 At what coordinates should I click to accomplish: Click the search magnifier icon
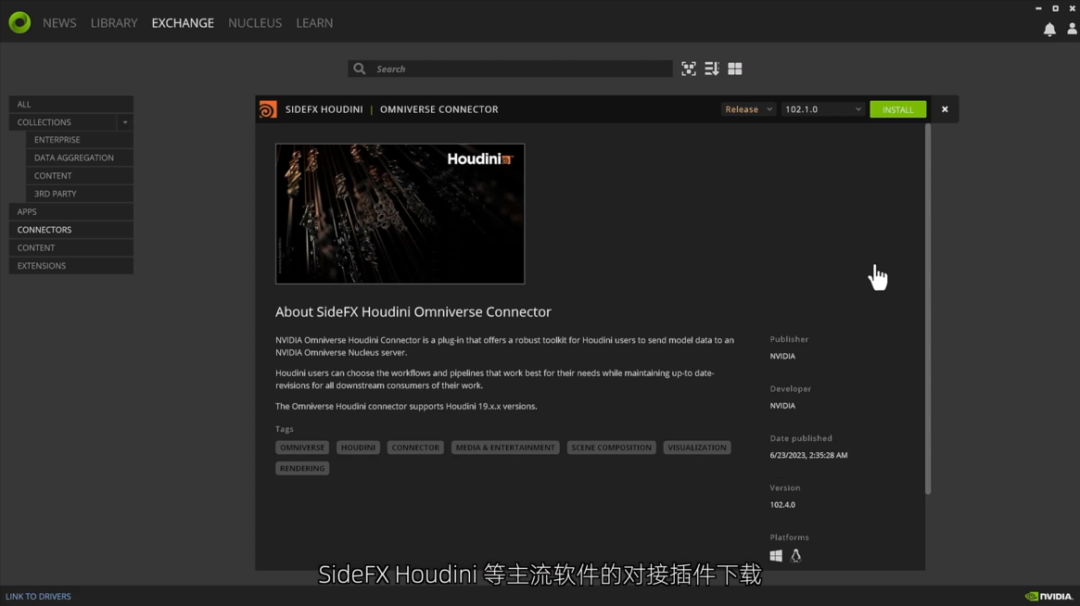359,69
